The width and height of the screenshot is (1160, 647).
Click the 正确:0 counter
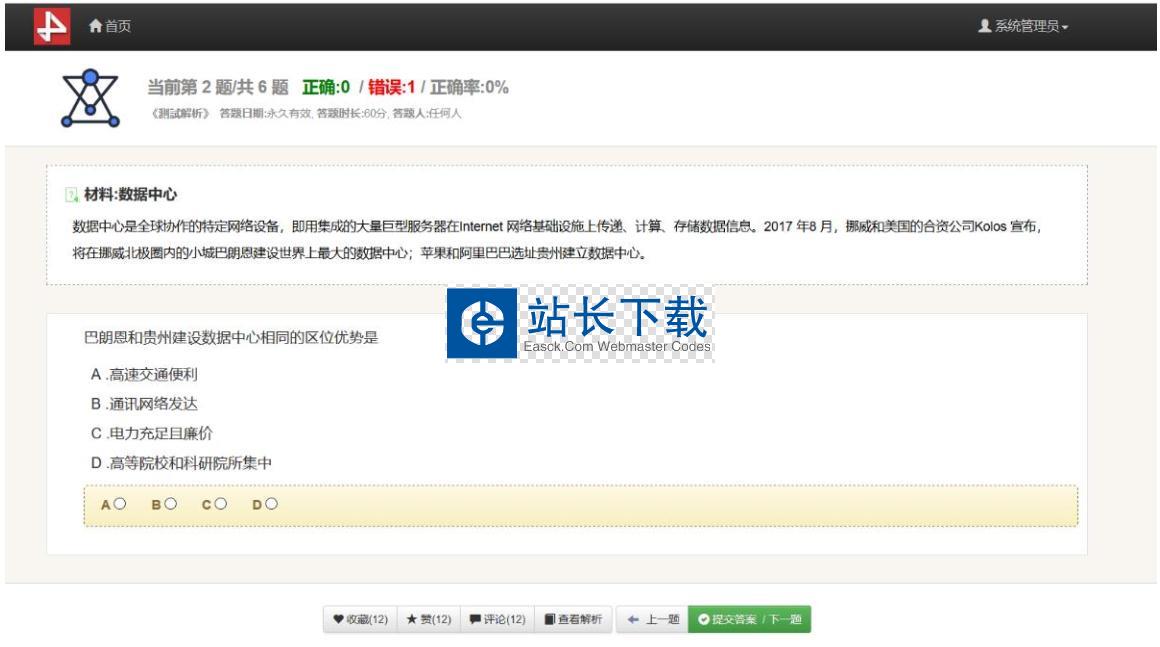[326, 87]
